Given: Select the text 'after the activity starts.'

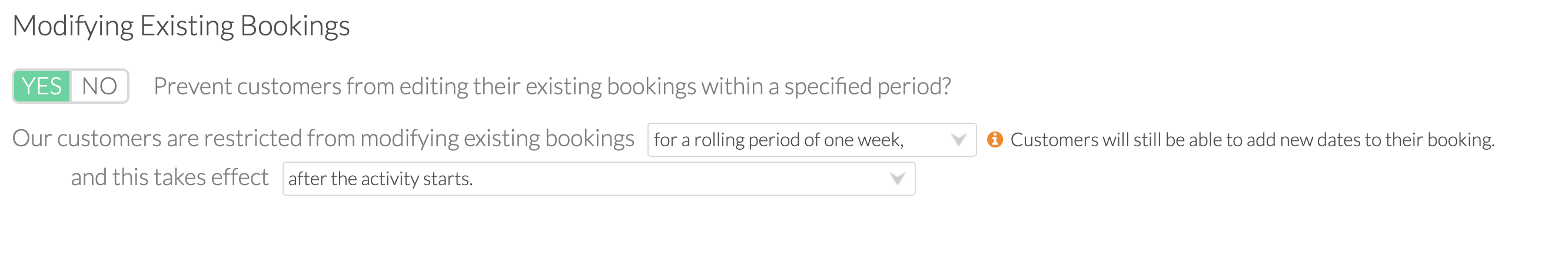Looking at the screenshot, I should point(380,179).
